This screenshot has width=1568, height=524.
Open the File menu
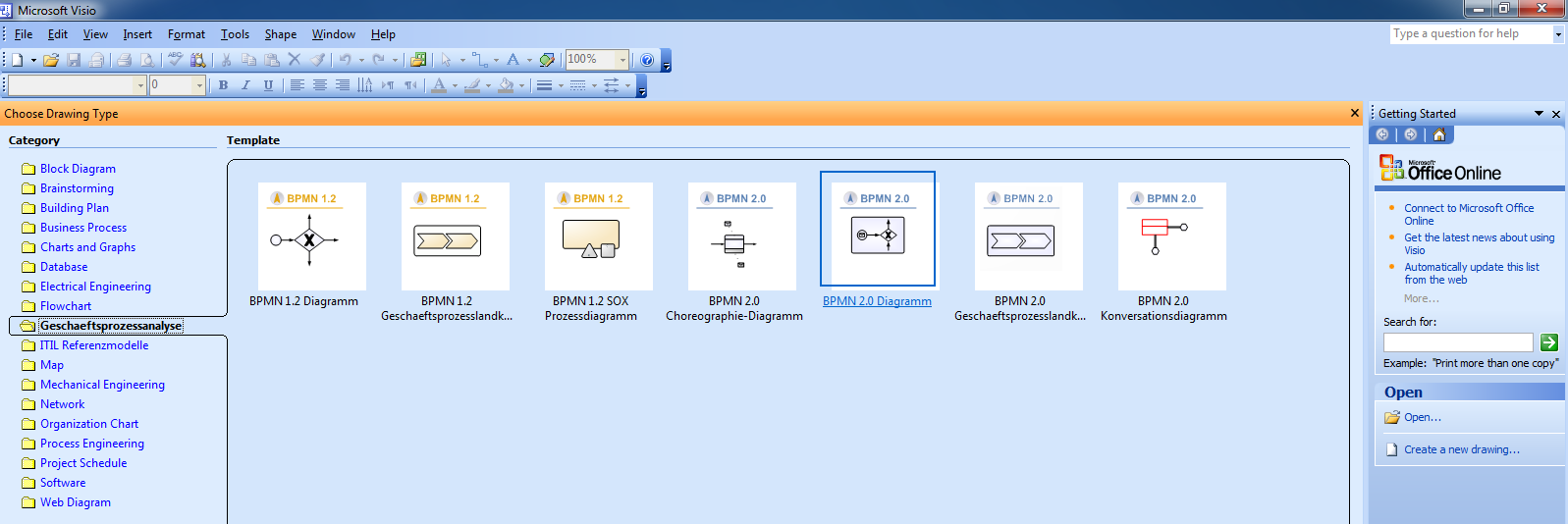coord(24,34)
